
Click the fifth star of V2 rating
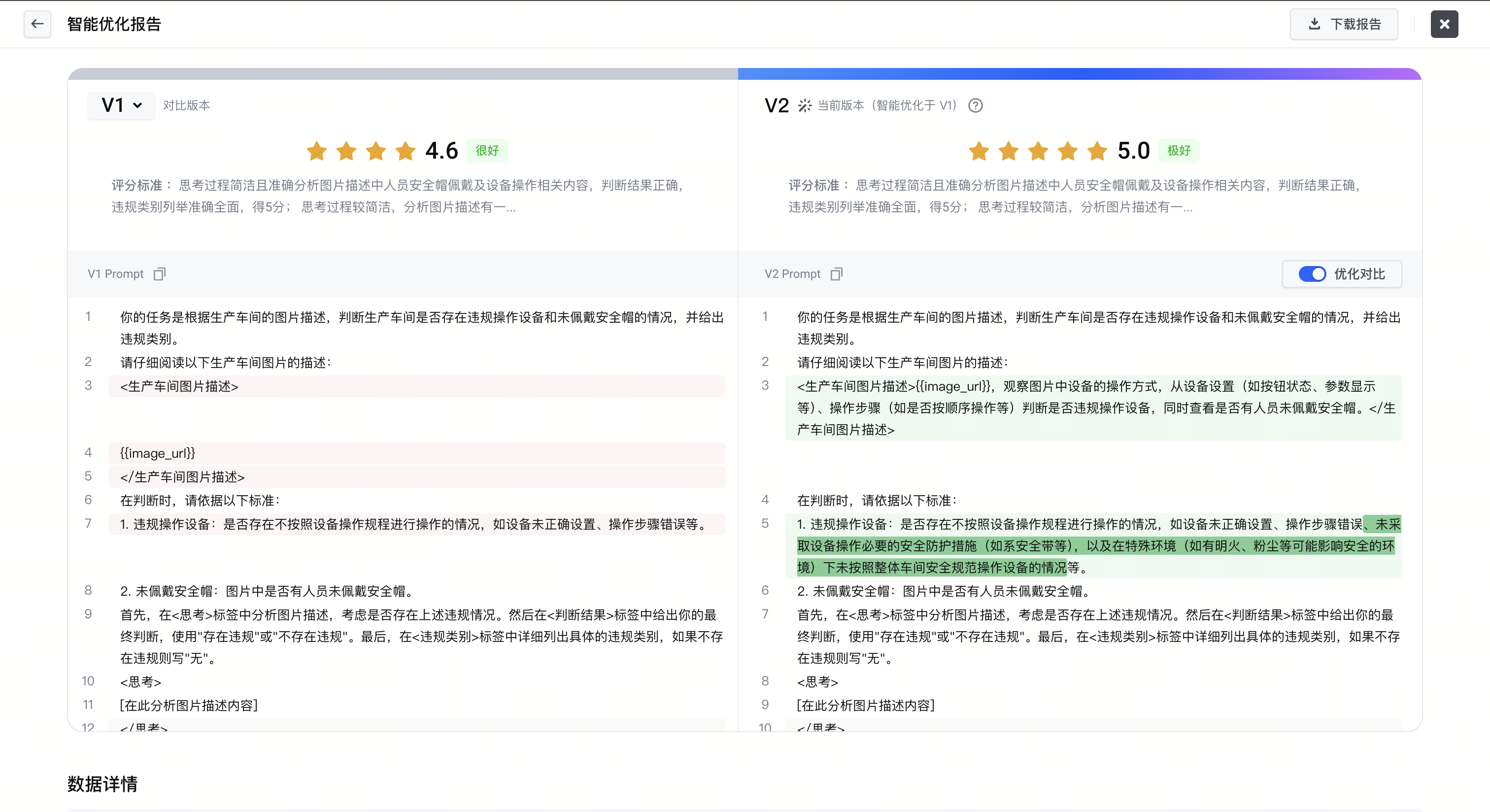click(x=1097, y=151)
